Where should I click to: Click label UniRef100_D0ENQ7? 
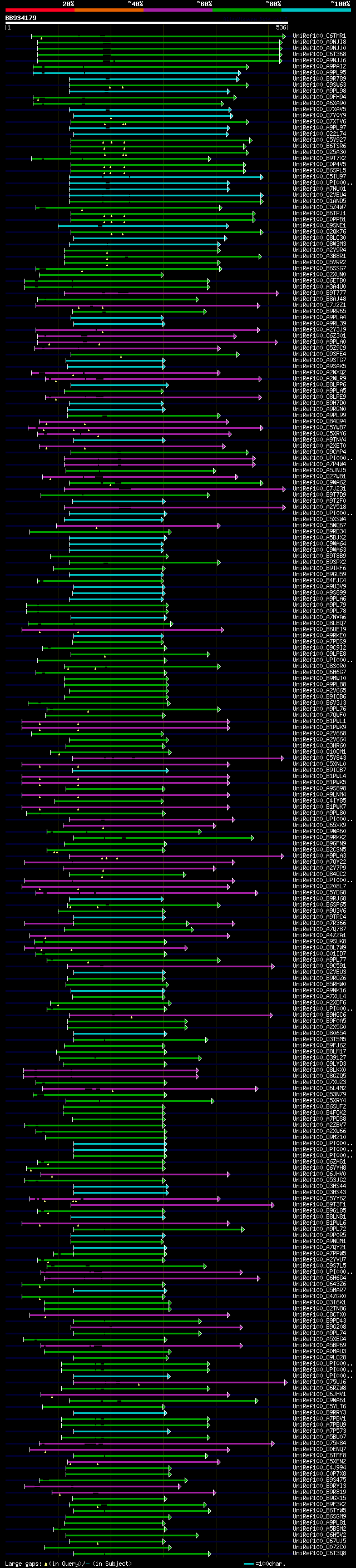coord(319,1450)
